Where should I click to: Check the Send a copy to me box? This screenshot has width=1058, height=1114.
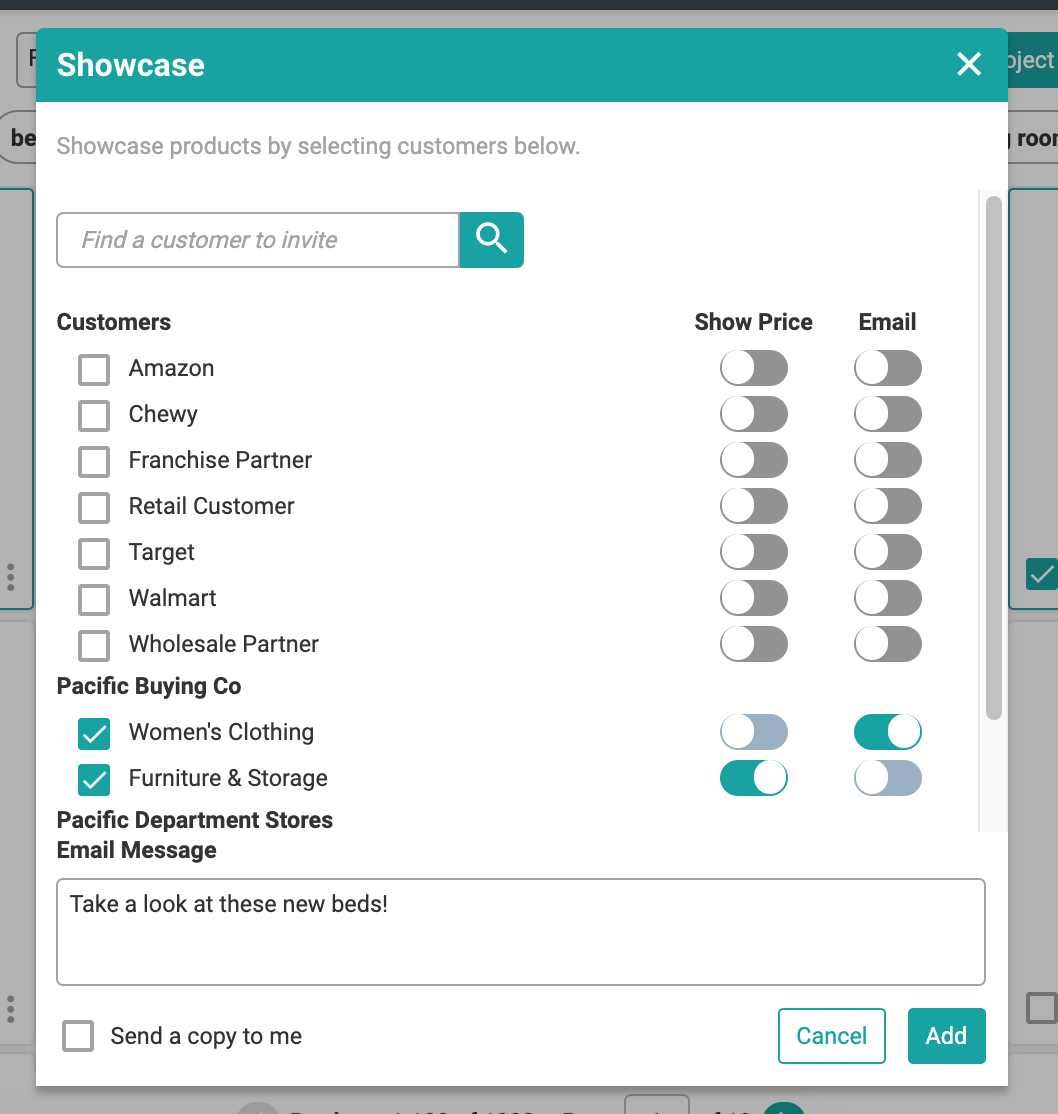click(79, 1036)
